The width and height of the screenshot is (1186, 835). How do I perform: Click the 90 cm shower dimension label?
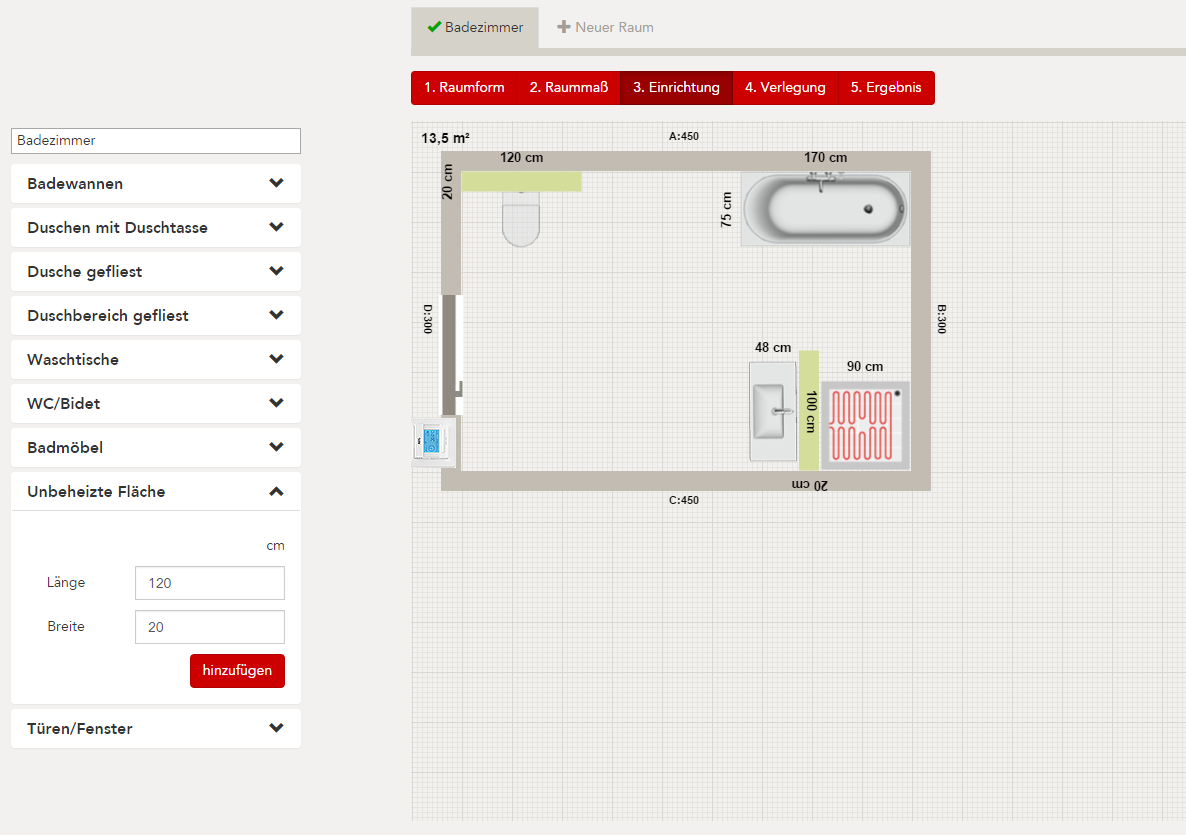[865, 366]
